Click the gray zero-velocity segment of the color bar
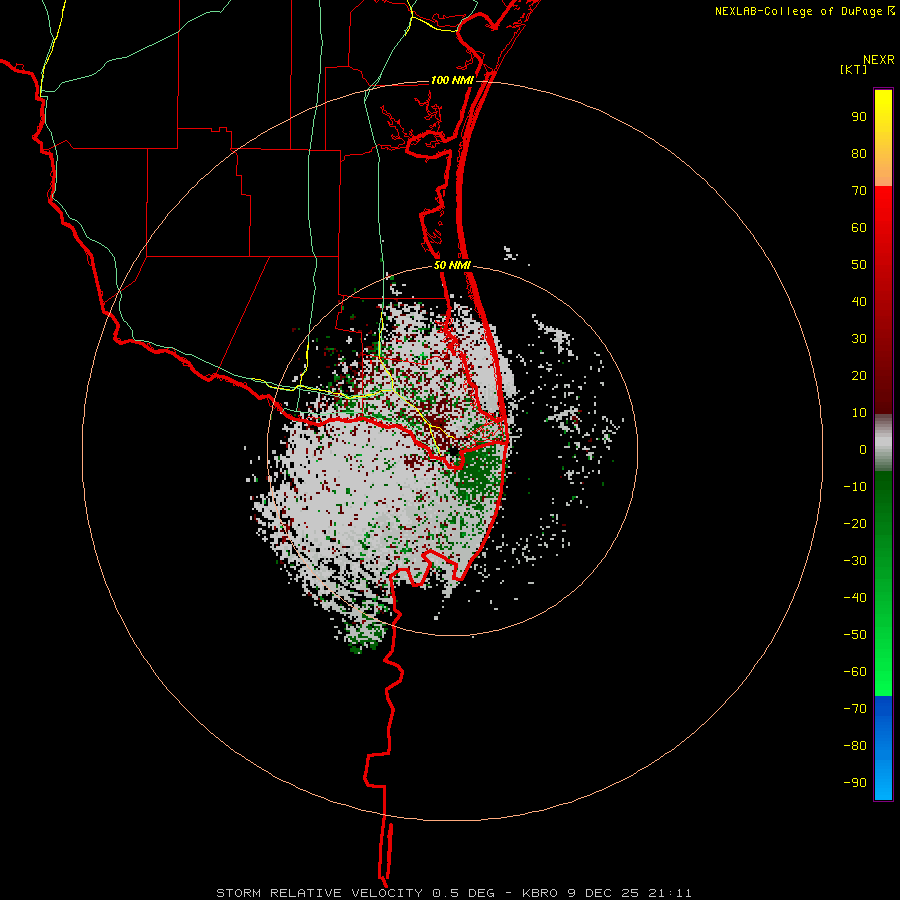 (x=883, y=443)
